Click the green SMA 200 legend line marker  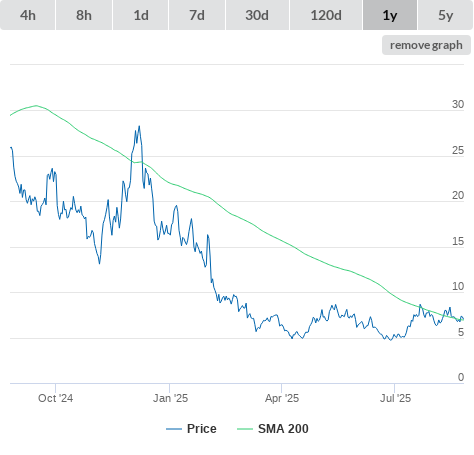[245, 429]
